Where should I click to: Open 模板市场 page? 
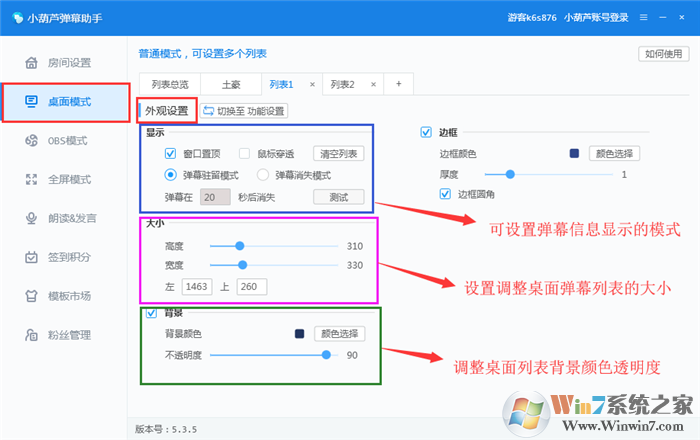[65, 296]
